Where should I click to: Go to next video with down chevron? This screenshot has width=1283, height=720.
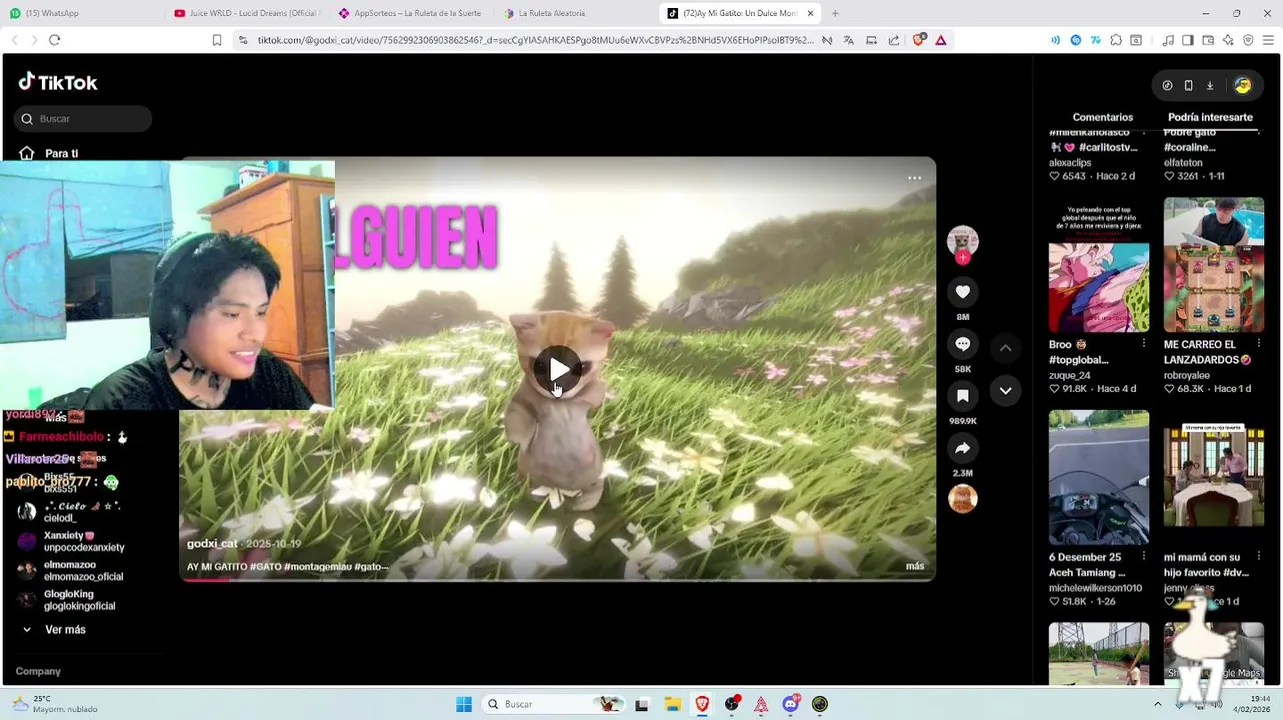tap(1005, 391)
